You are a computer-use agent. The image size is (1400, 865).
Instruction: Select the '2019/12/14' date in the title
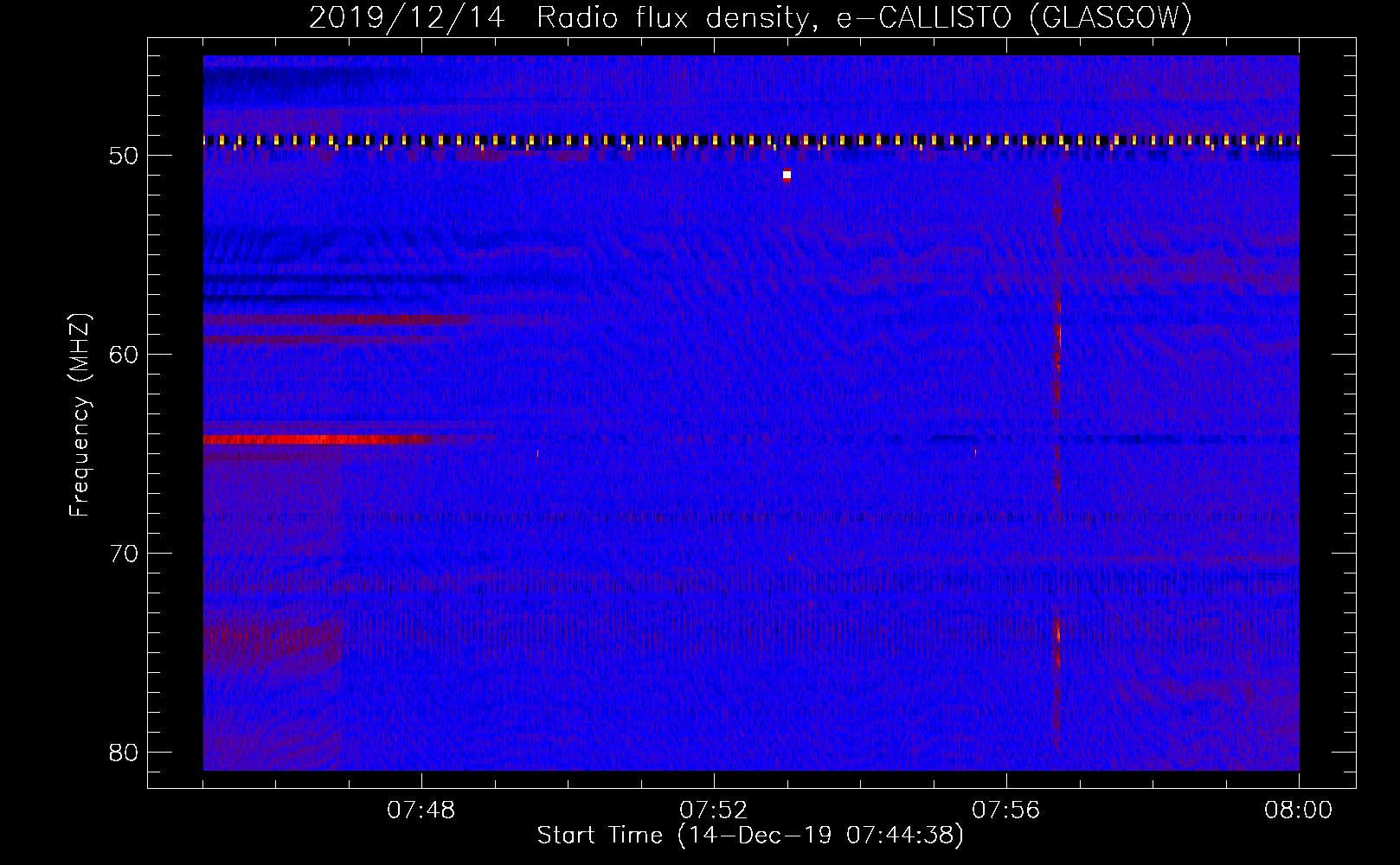click(x=407, y=17)
